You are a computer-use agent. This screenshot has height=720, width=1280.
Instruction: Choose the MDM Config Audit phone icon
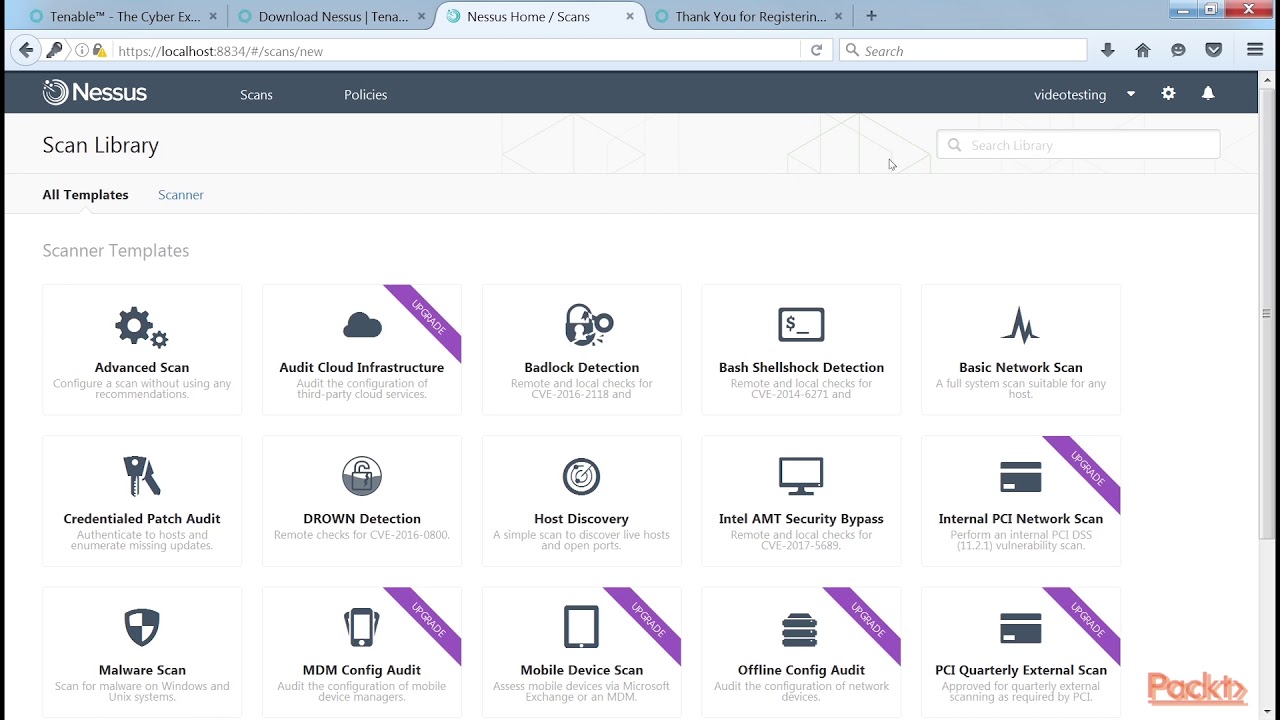[x=362, y=628]
